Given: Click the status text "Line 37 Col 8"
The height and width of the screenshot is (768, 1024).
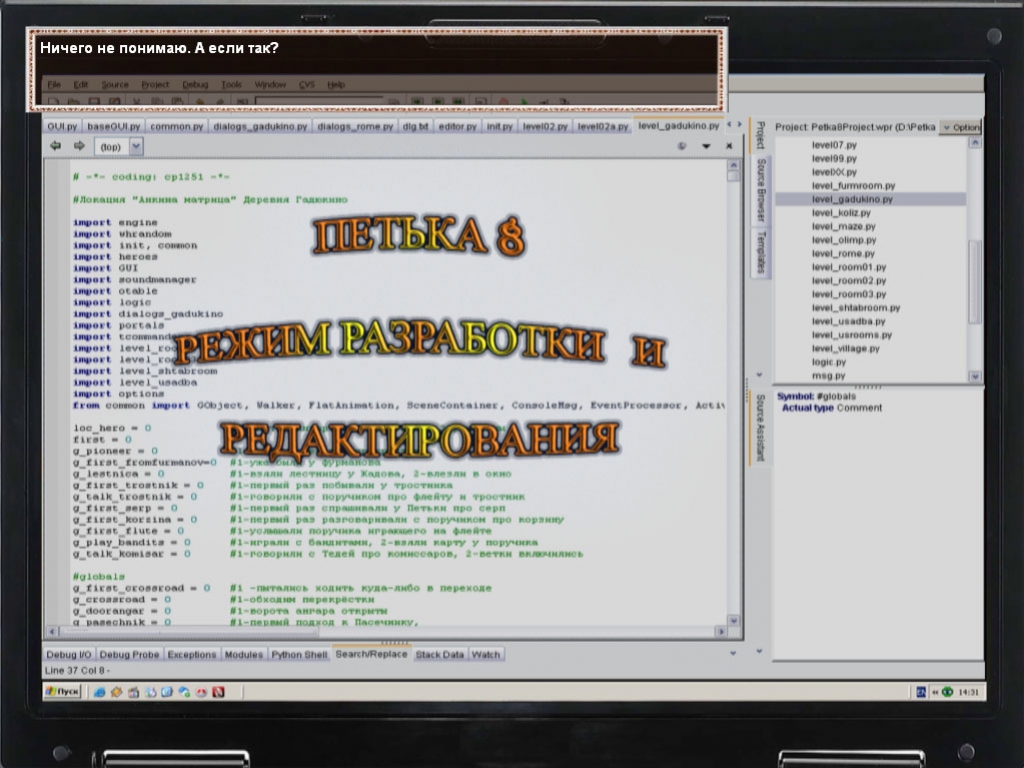Looking at the screenshot, I should [77, 671].
